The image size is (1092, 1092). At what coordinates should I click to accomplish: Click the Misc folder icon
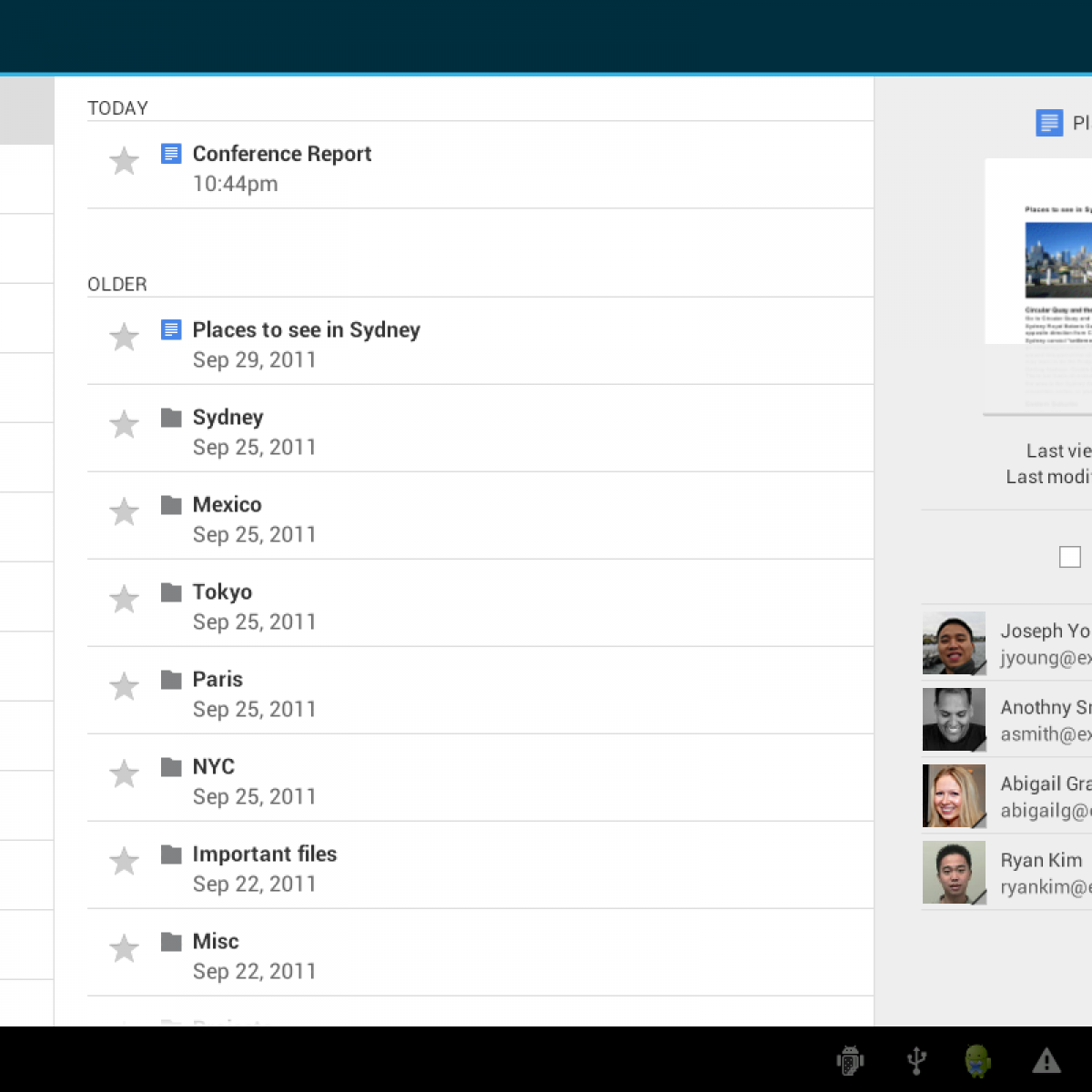click(x=171, y=942)
